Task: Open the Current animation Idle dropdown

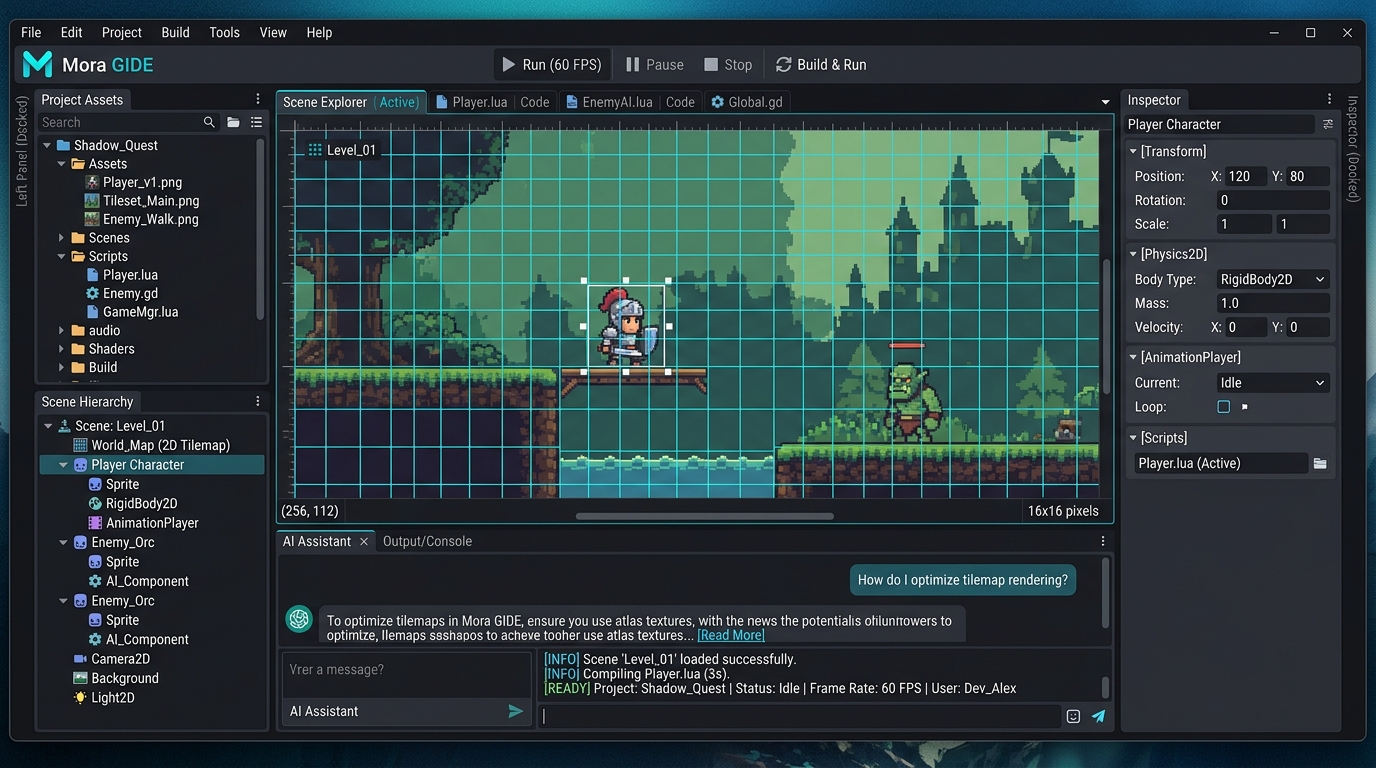Action: click(x=1273, y=382)
